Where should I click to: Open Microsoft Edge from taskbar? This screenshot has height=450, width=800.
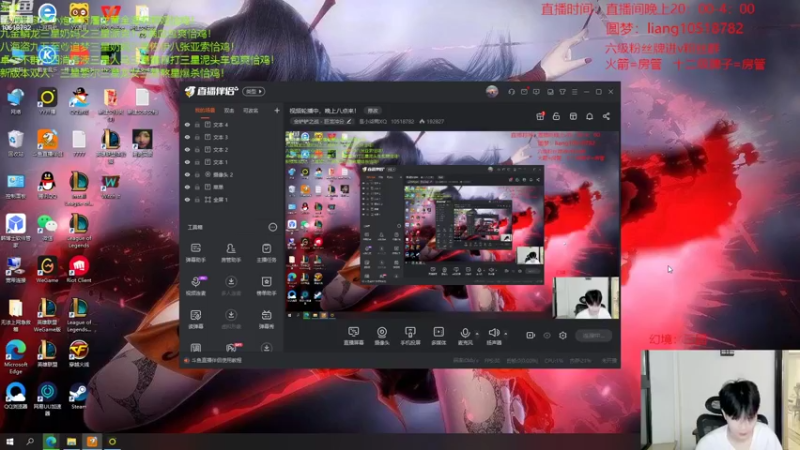pos(51,441)
